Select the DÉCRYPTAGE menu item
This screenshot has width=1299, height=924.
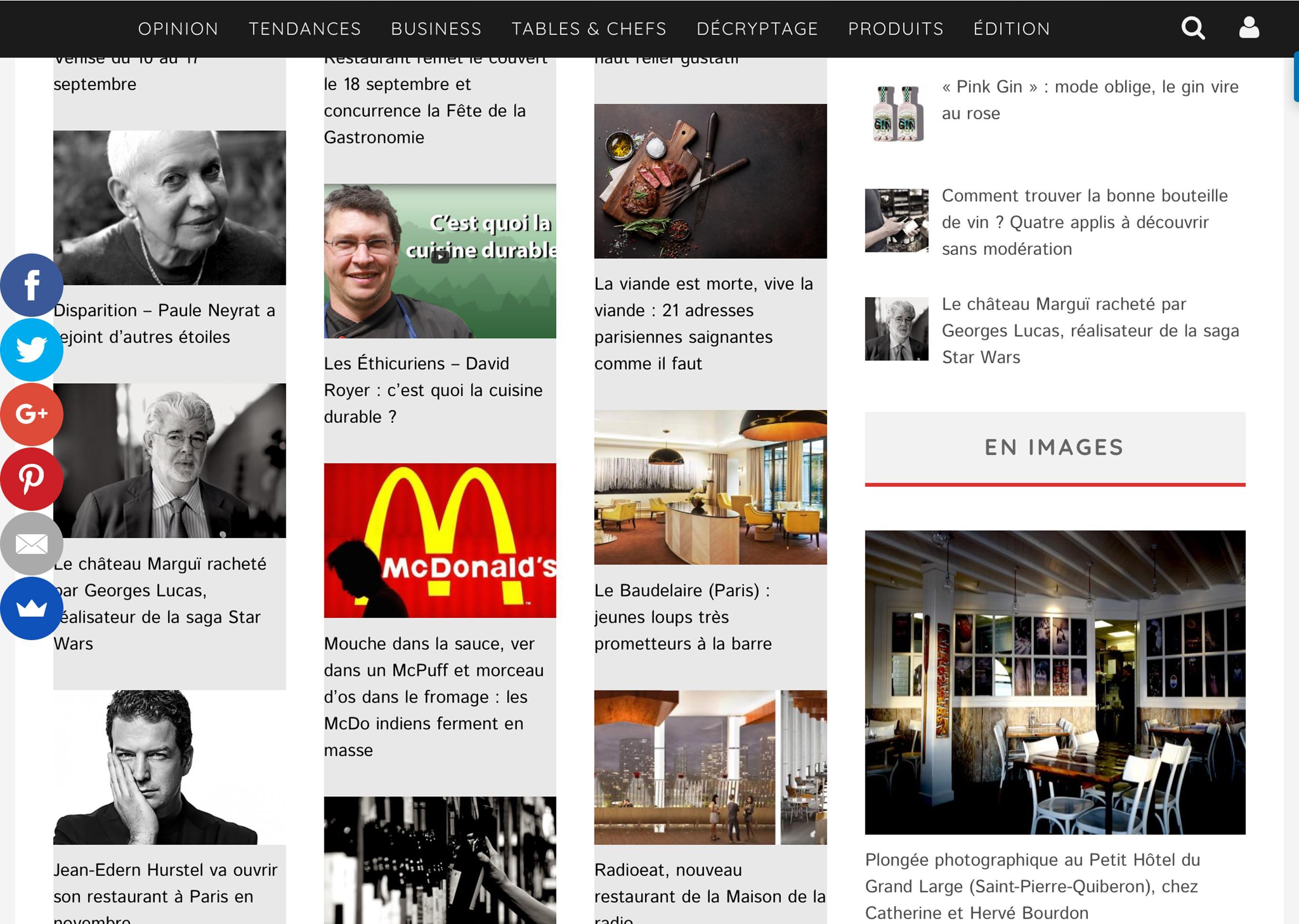tap(757, 29)
